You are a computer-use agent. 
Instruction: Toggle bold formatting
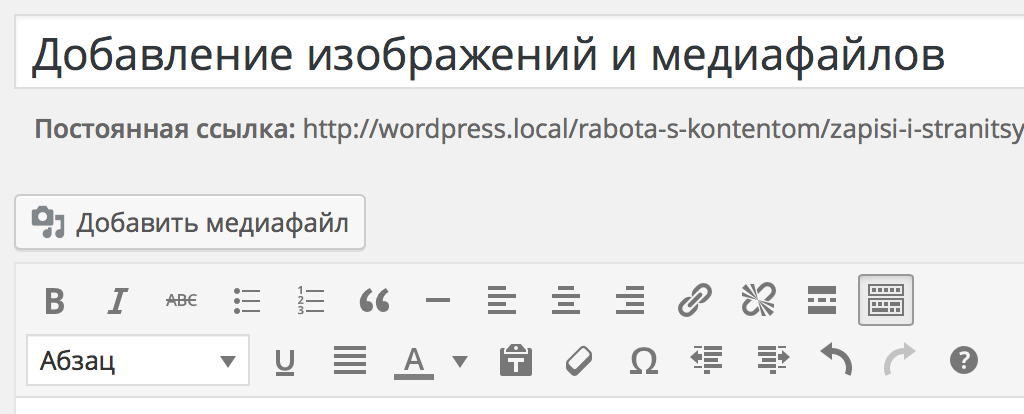pos(55,300)
